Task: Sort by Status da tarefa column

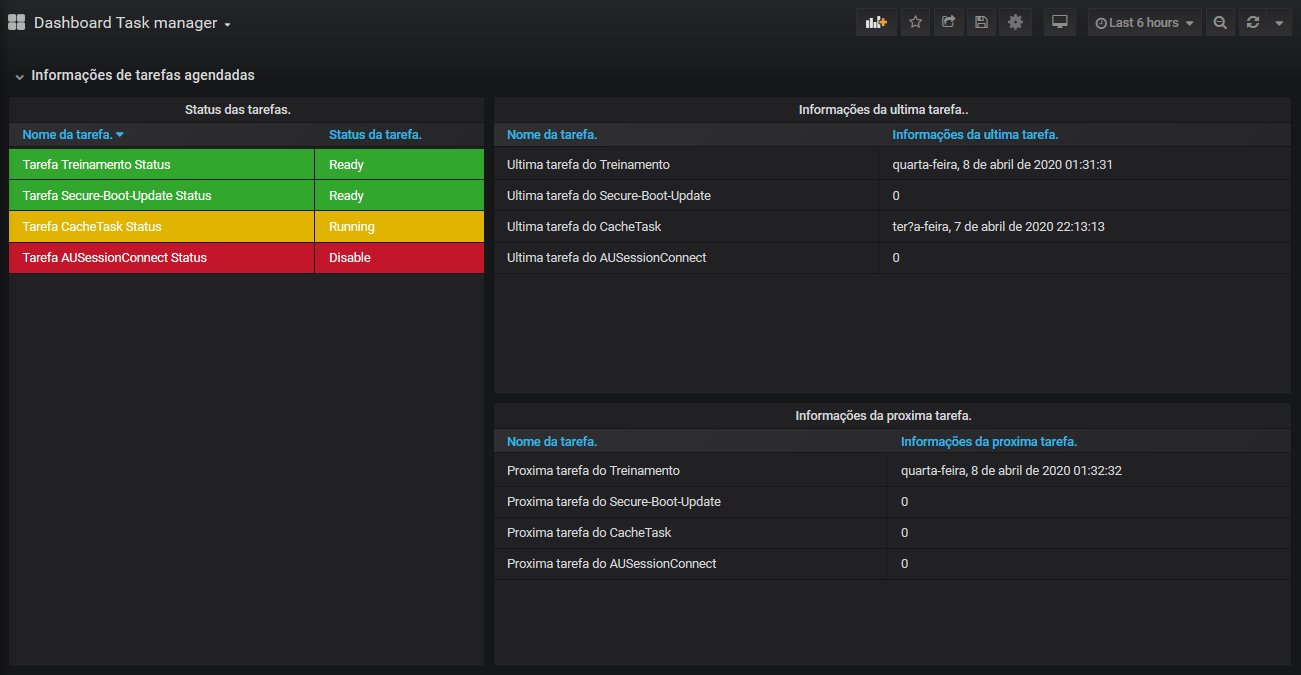Action: 375,134
